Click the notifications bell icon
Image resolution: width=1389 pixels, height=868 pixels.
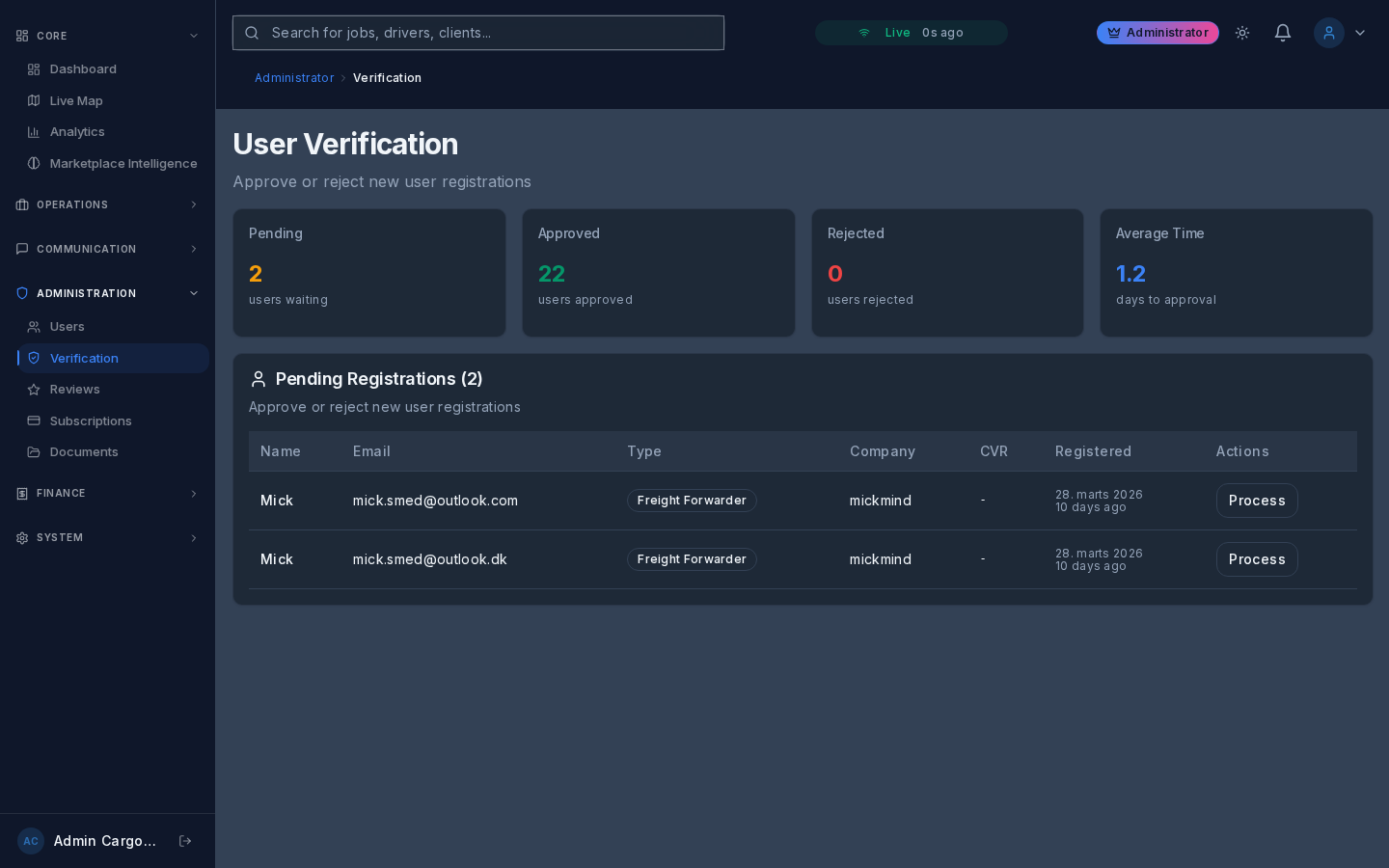point(1282,33)
